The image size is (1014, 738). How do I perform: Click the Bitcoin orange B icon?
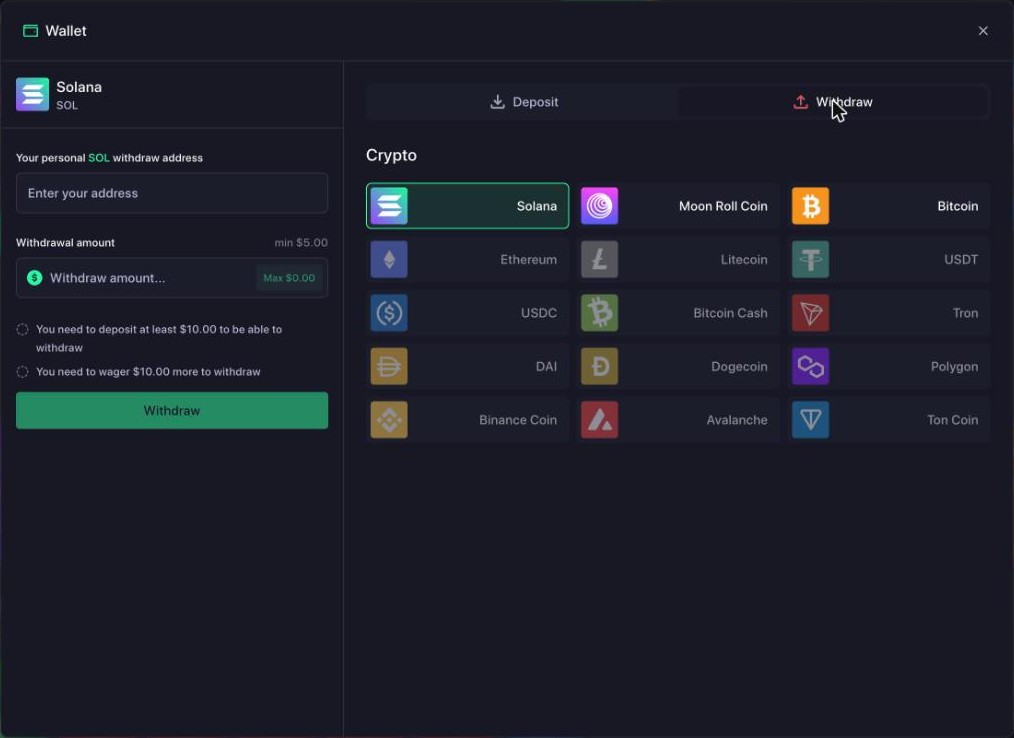pyautogui.click(x=810, y=206)
